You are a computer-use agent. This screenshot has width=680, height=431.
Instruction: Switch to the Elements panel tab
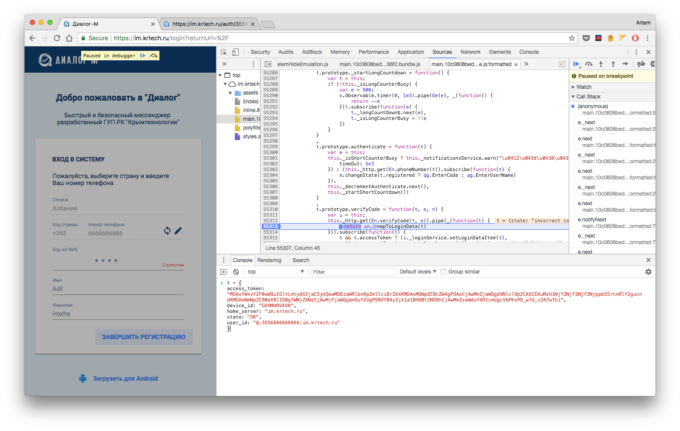coord(500,52)
